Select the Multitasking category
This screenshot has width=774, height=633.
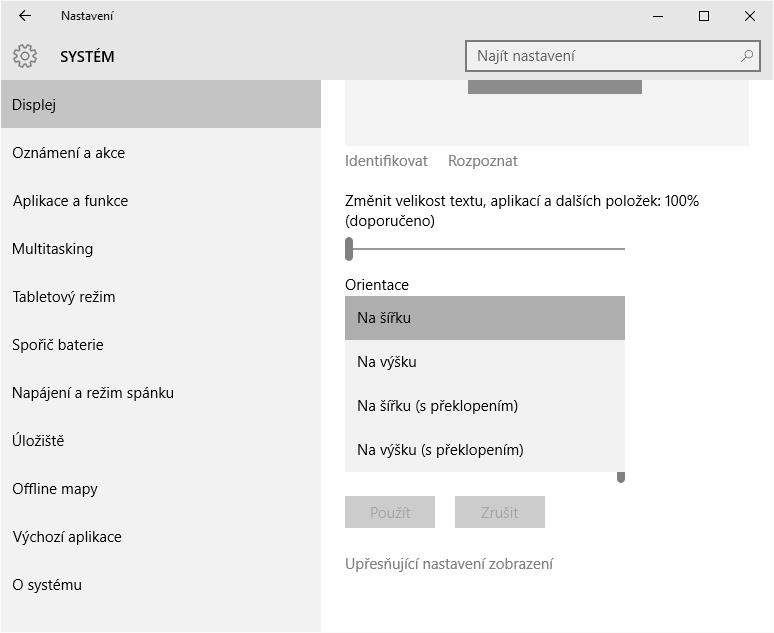pos(52,249)
